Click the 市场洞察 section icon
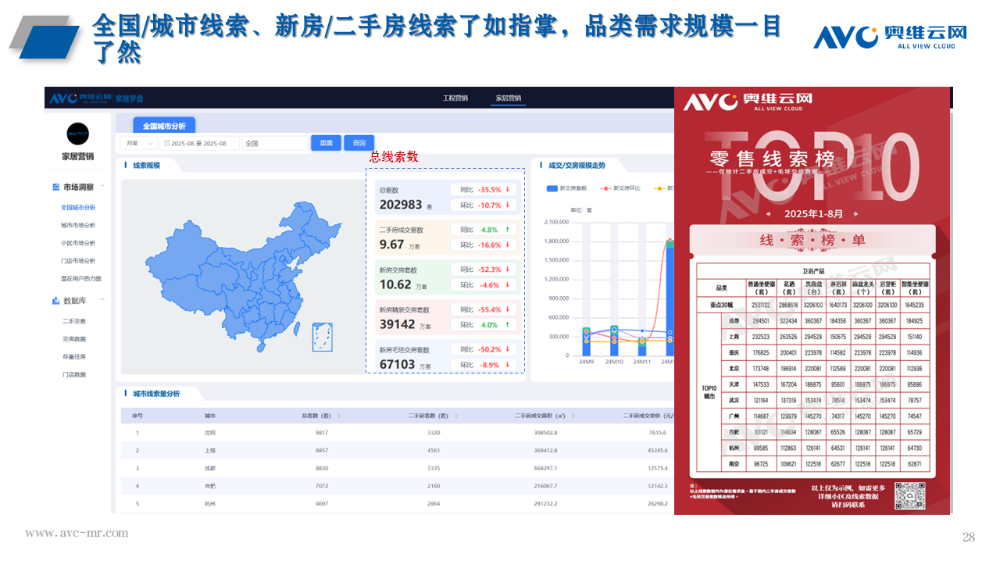The width and height of the screenshot is (1000, 562). pos(55,187)
